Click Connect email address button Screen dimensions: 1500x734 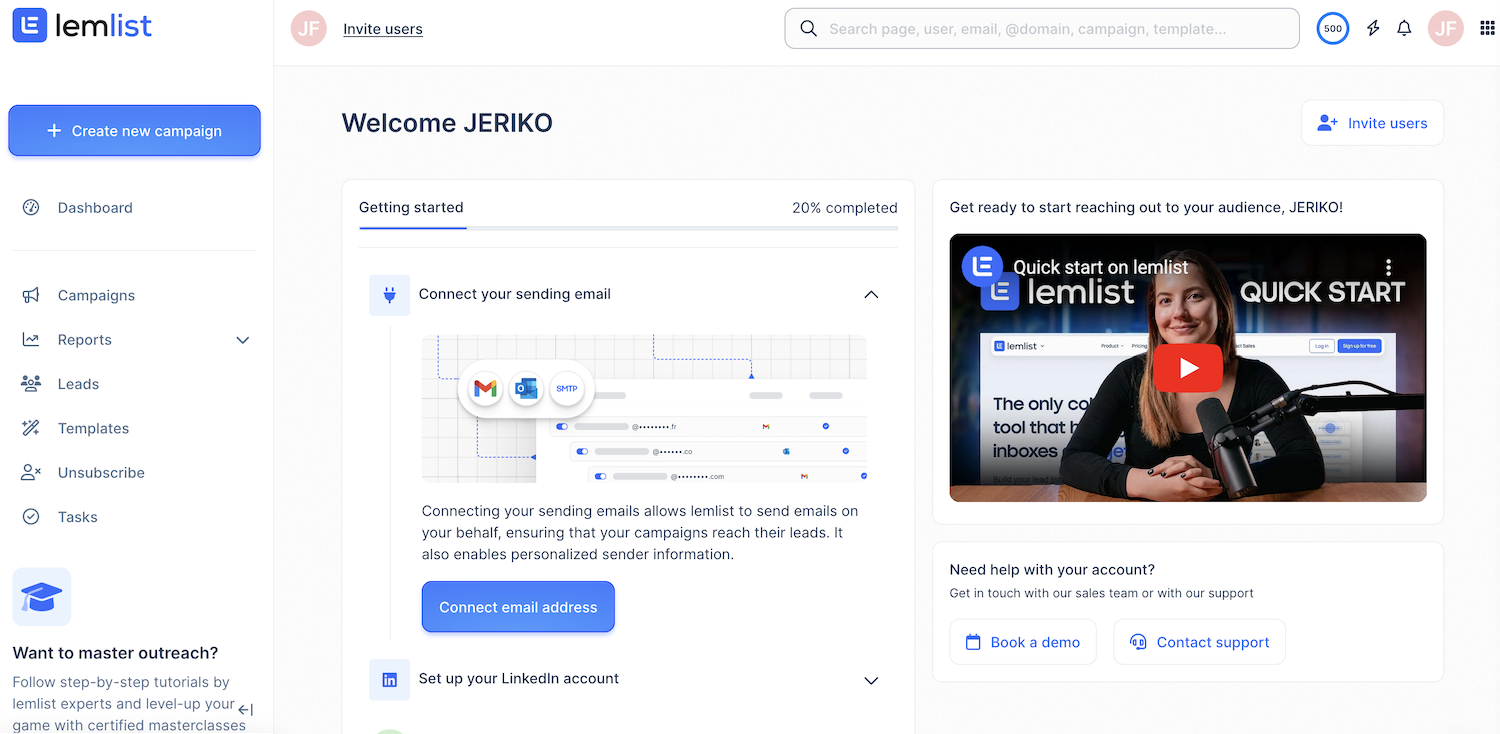click(518, 607)
